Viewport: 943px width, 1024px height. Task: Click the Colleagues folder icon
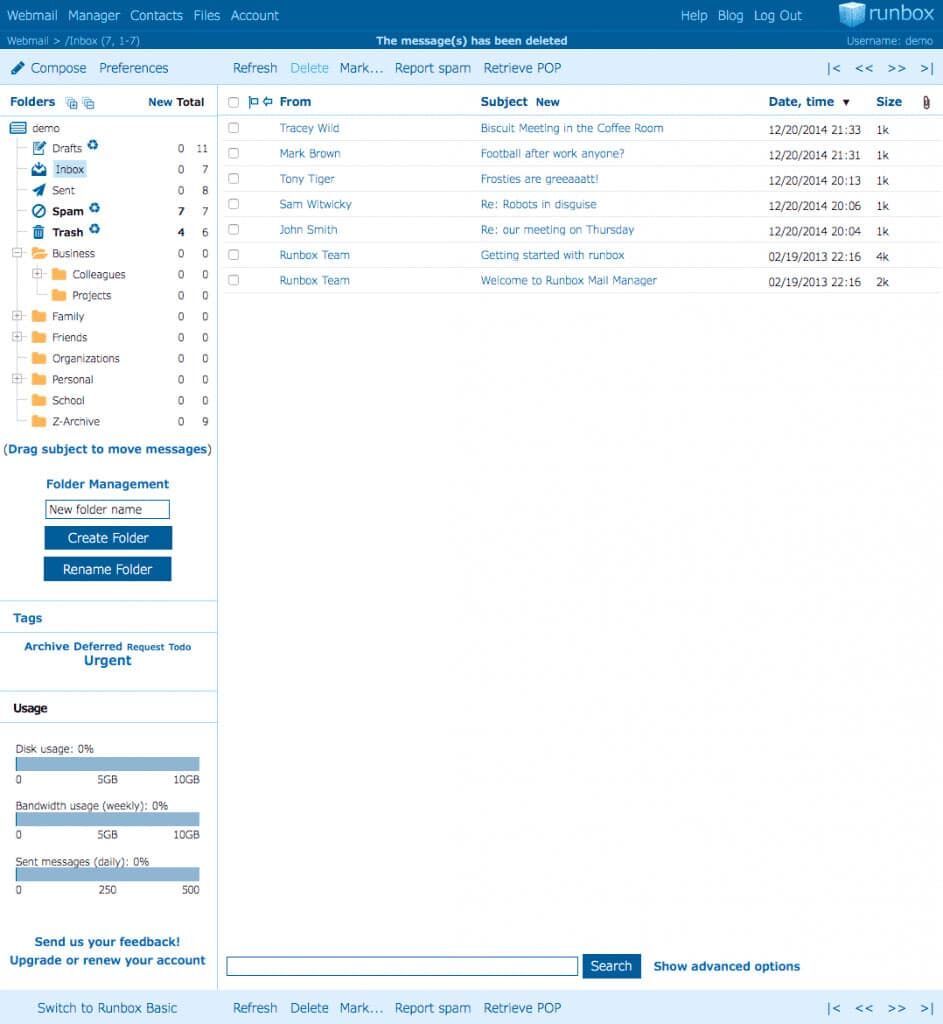click(59, 274)
